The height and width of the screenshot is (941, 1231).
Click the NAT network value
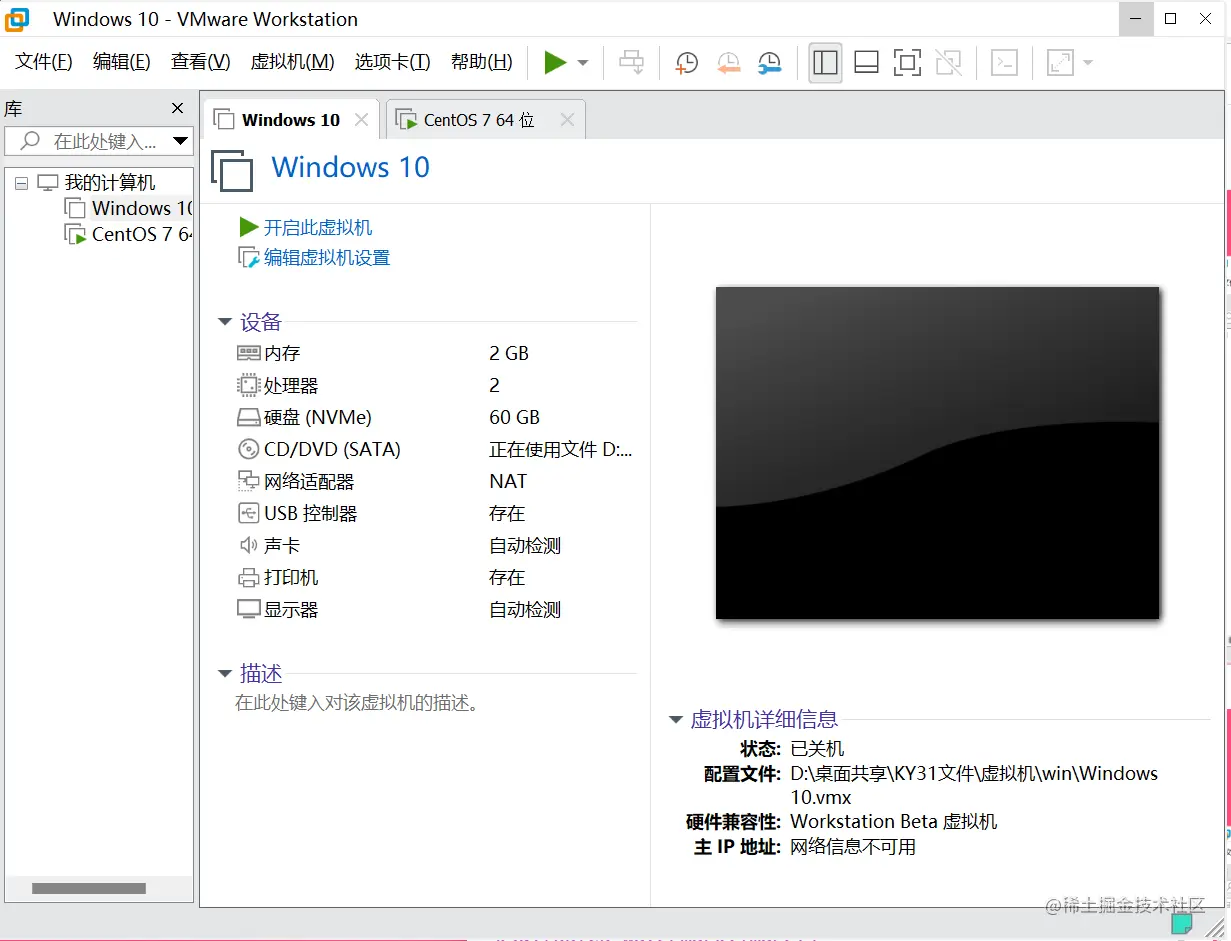pyautogui.click(x=508, y=481)
